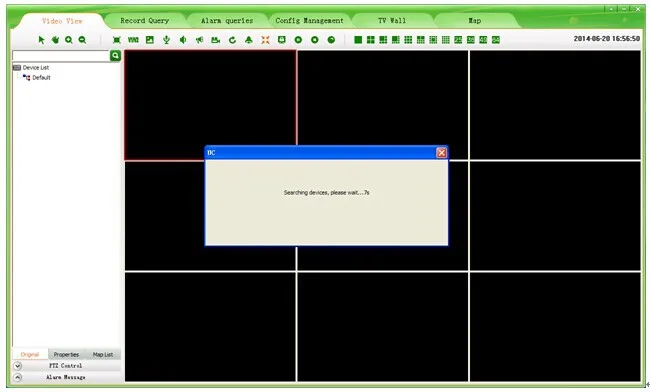Click the circular refresh arrow icon
Image resolution: width=650 pixels, height=392 pixels.
click(x=233, y=40)
